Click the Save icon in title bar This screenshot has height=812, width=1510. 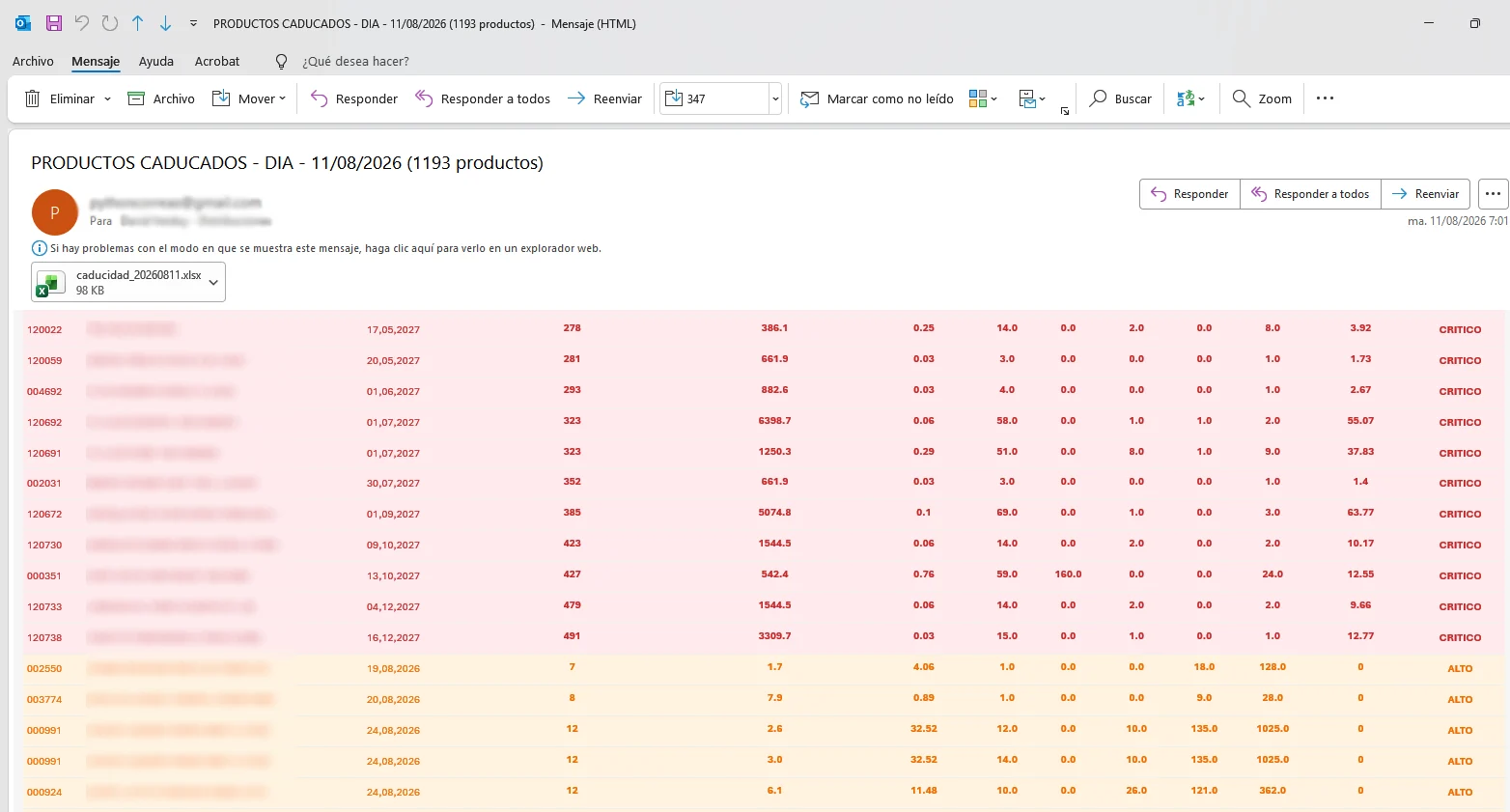click(x=54, y=23)
